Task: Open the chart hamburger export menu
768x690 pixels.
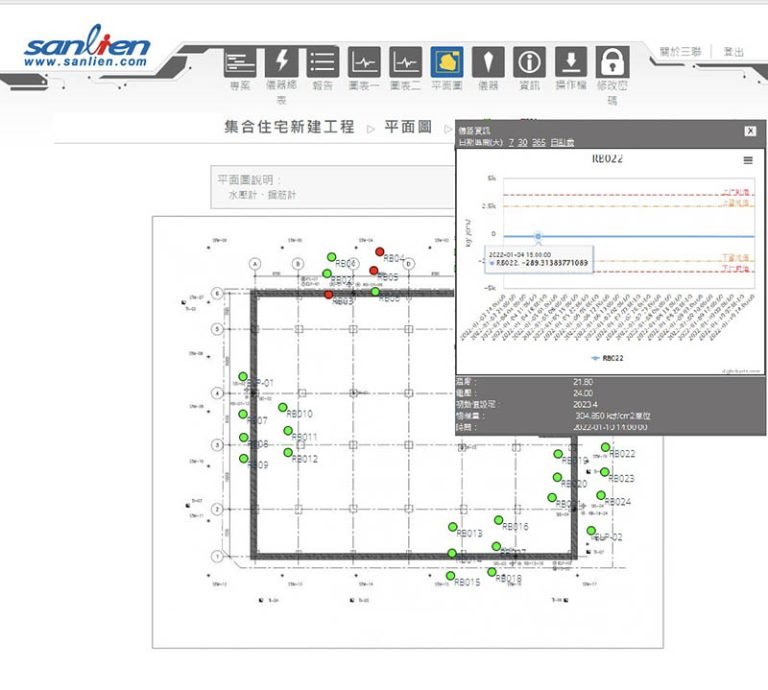Action: tap(748, 160)
